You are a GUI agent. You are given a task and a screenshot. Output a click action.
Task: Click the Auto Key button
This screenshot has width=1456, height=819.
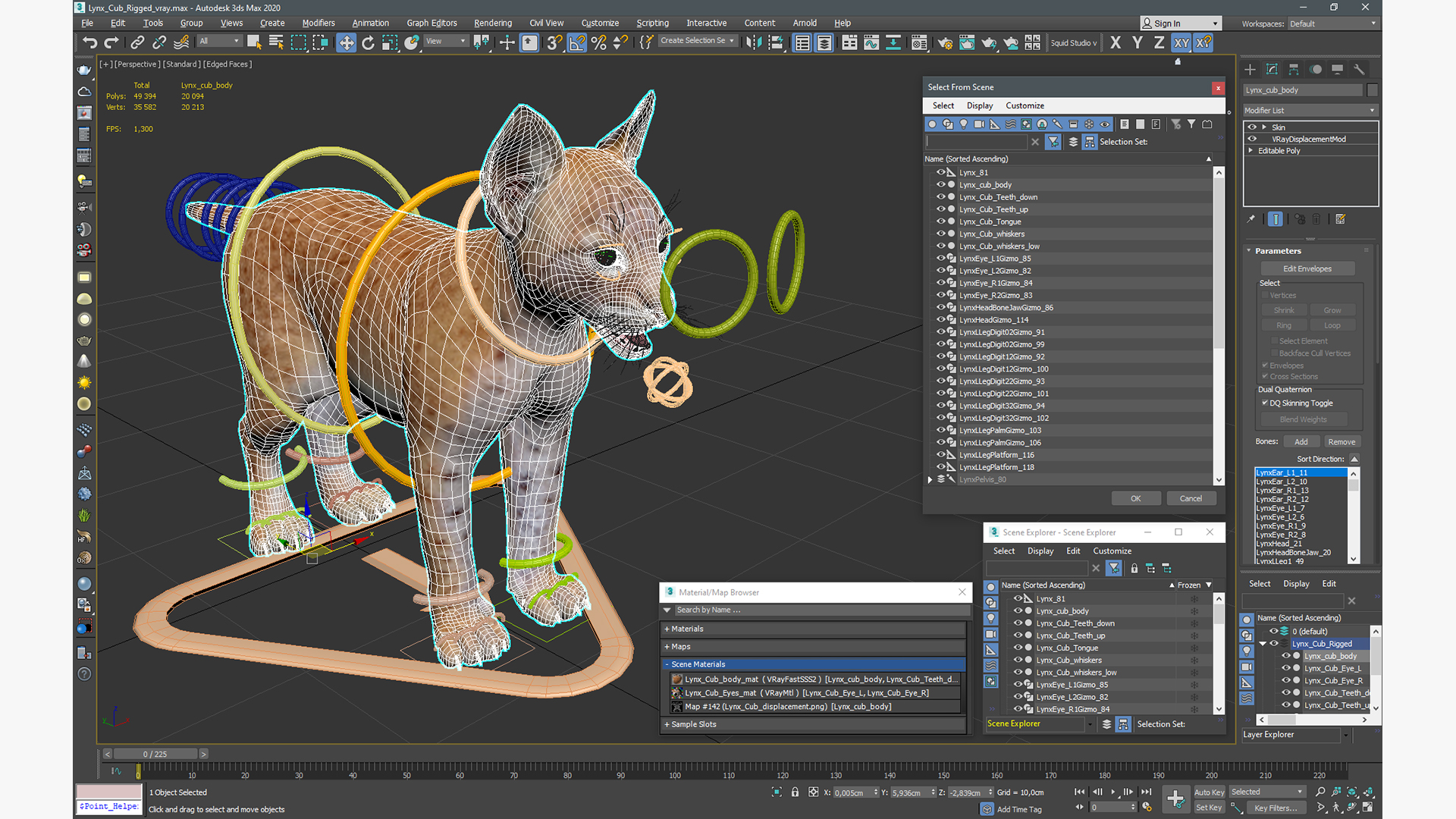(1209, 792)
